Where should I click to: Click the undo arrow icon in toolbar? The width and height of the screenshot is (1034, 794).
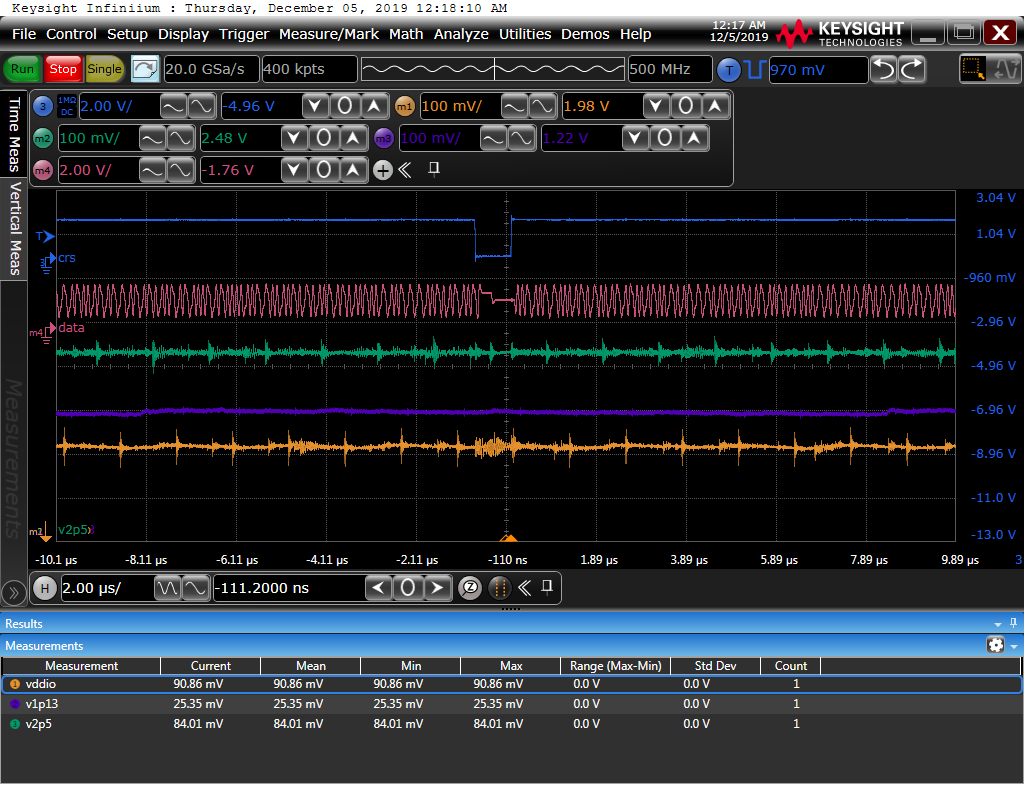point(884,69)
